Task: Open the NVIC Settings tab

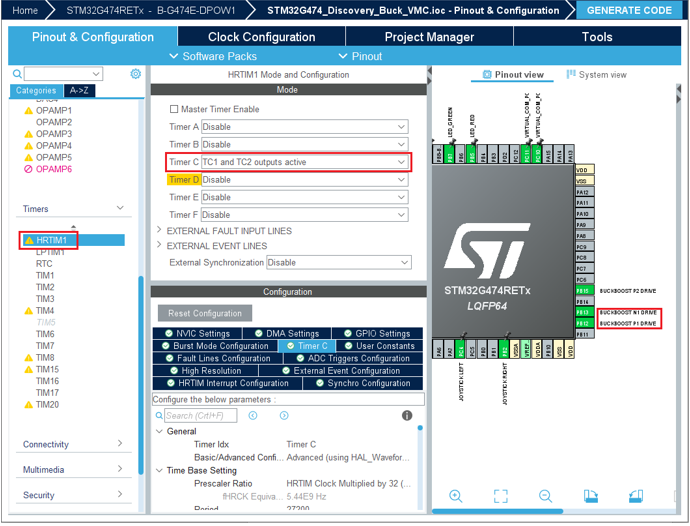Action: pos(198,333)
